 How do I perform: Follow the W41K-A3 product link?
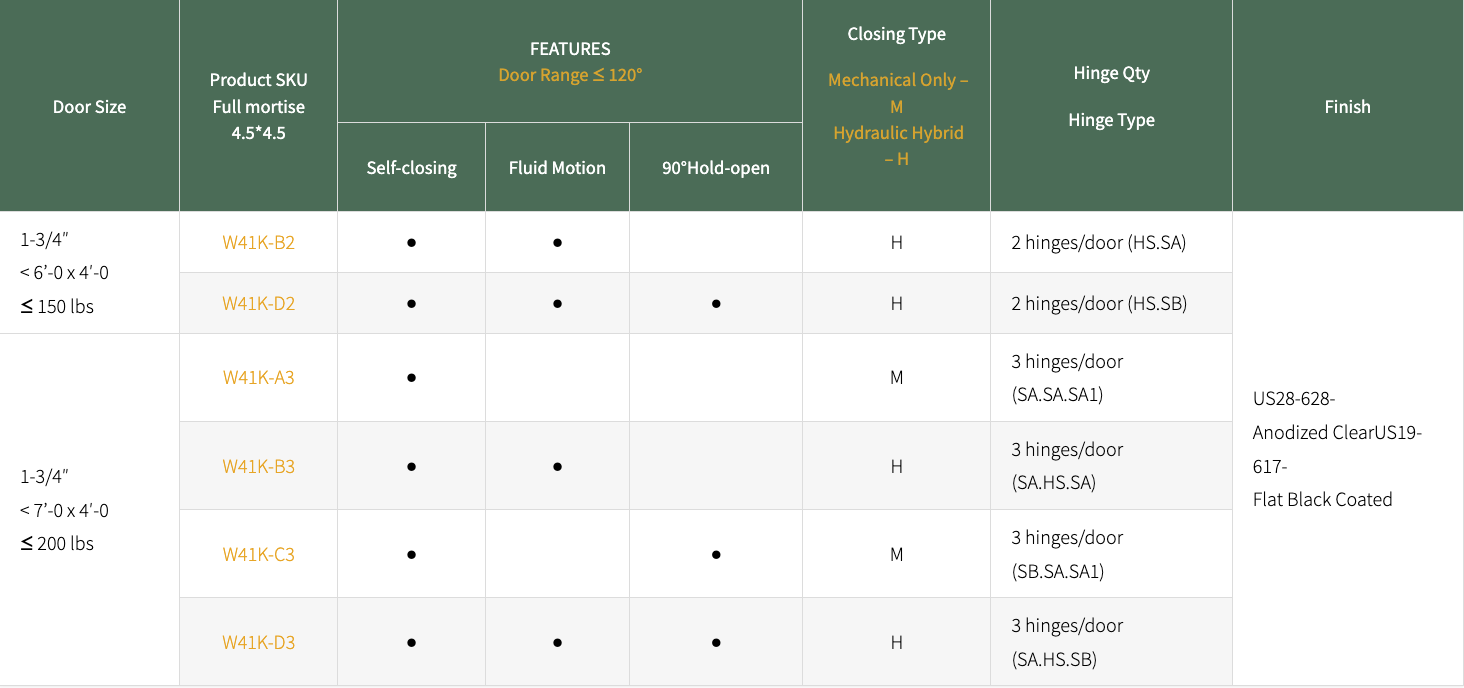pyautogui.click(x=258, y=377)
